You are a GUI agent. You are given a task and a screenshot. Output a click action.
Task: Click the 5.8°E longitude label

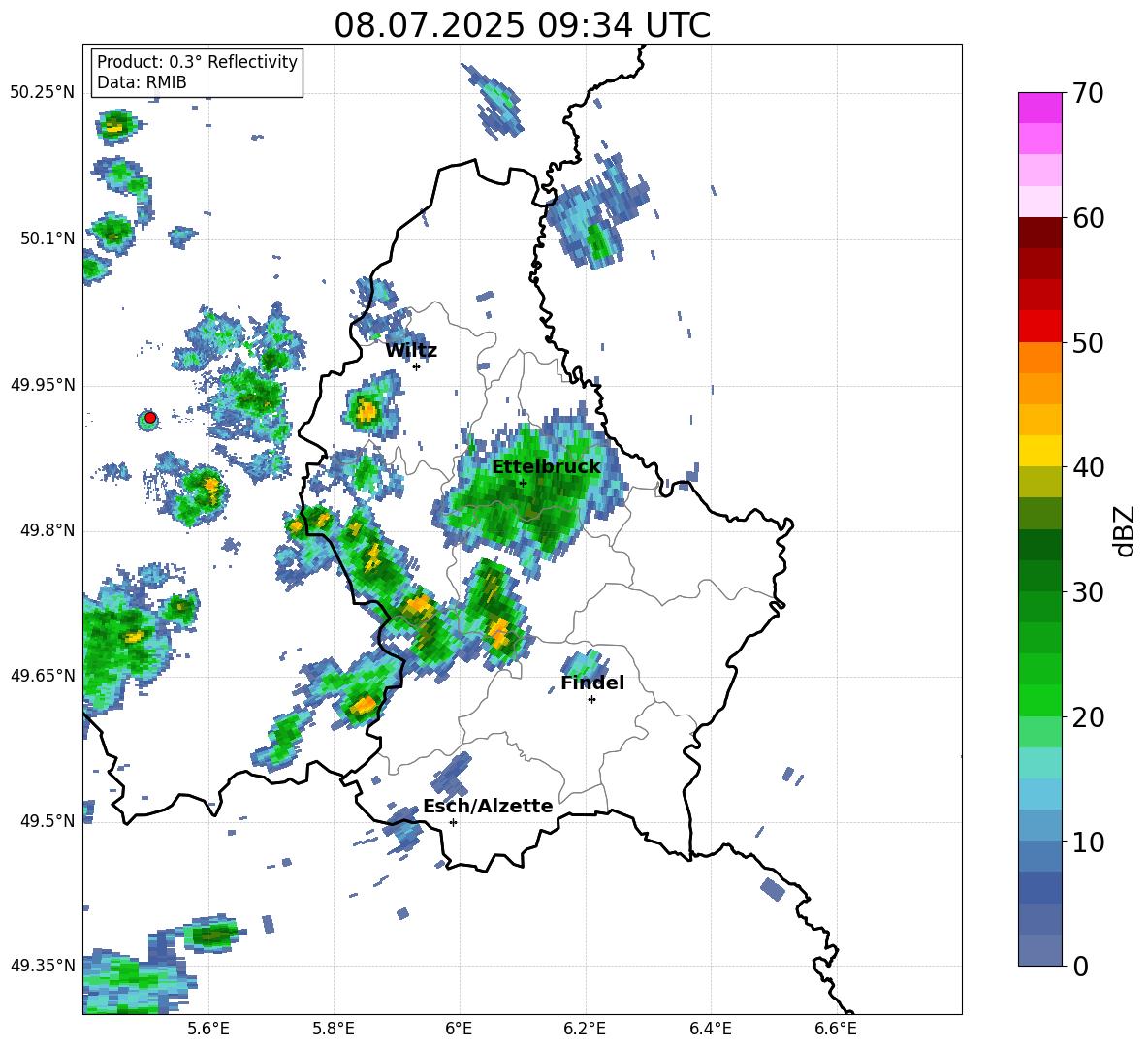click(x=334, y=1029)
